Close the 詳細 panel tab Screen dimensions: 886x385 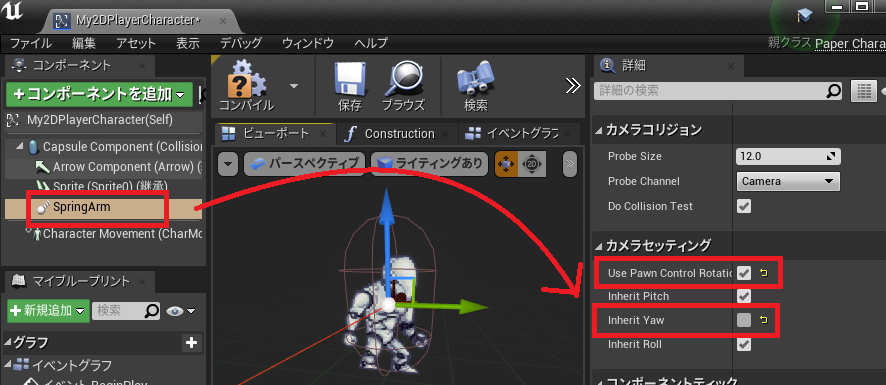pos(732,66)
